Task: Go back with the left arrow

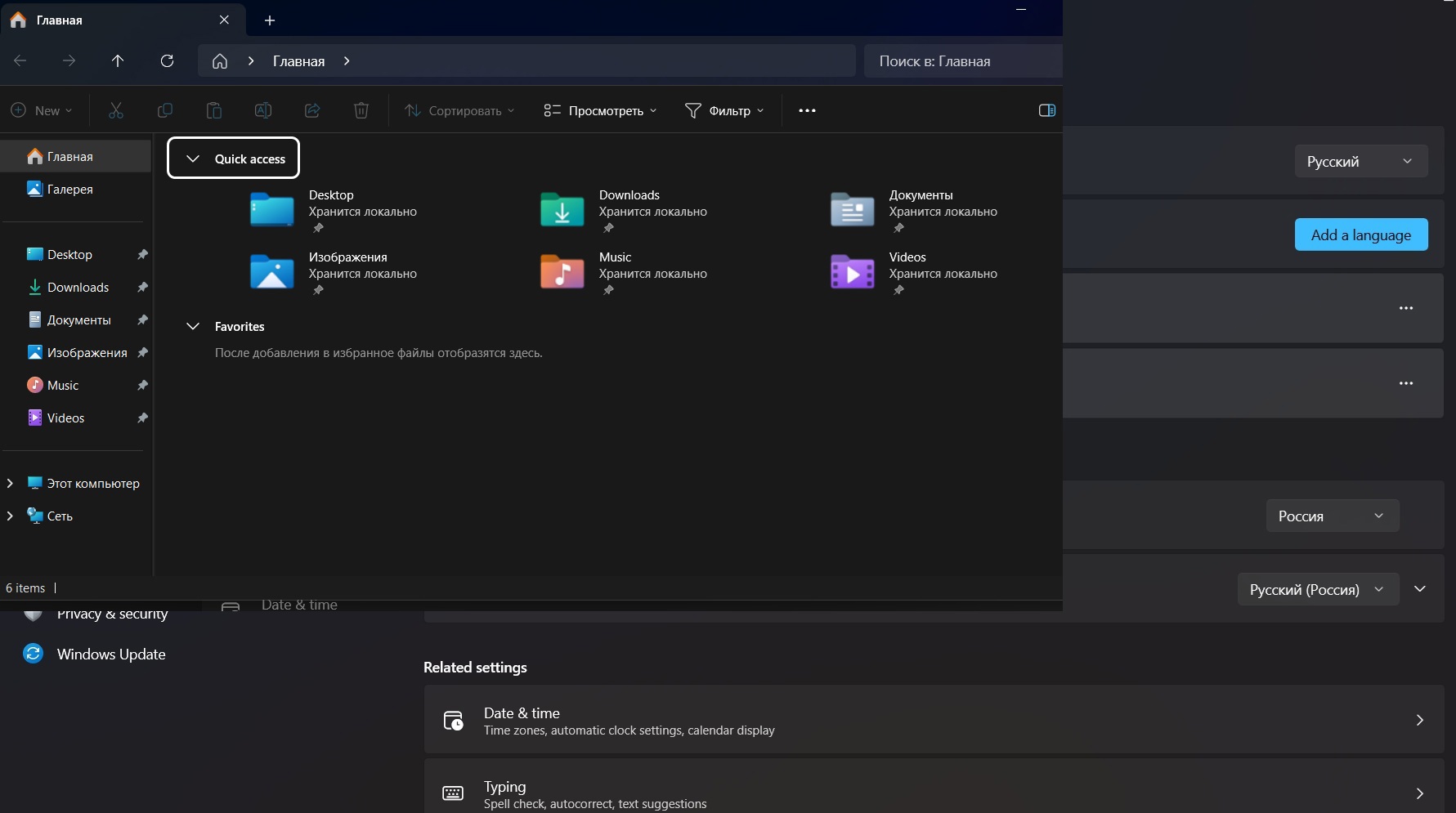Action: pos(20,60)
